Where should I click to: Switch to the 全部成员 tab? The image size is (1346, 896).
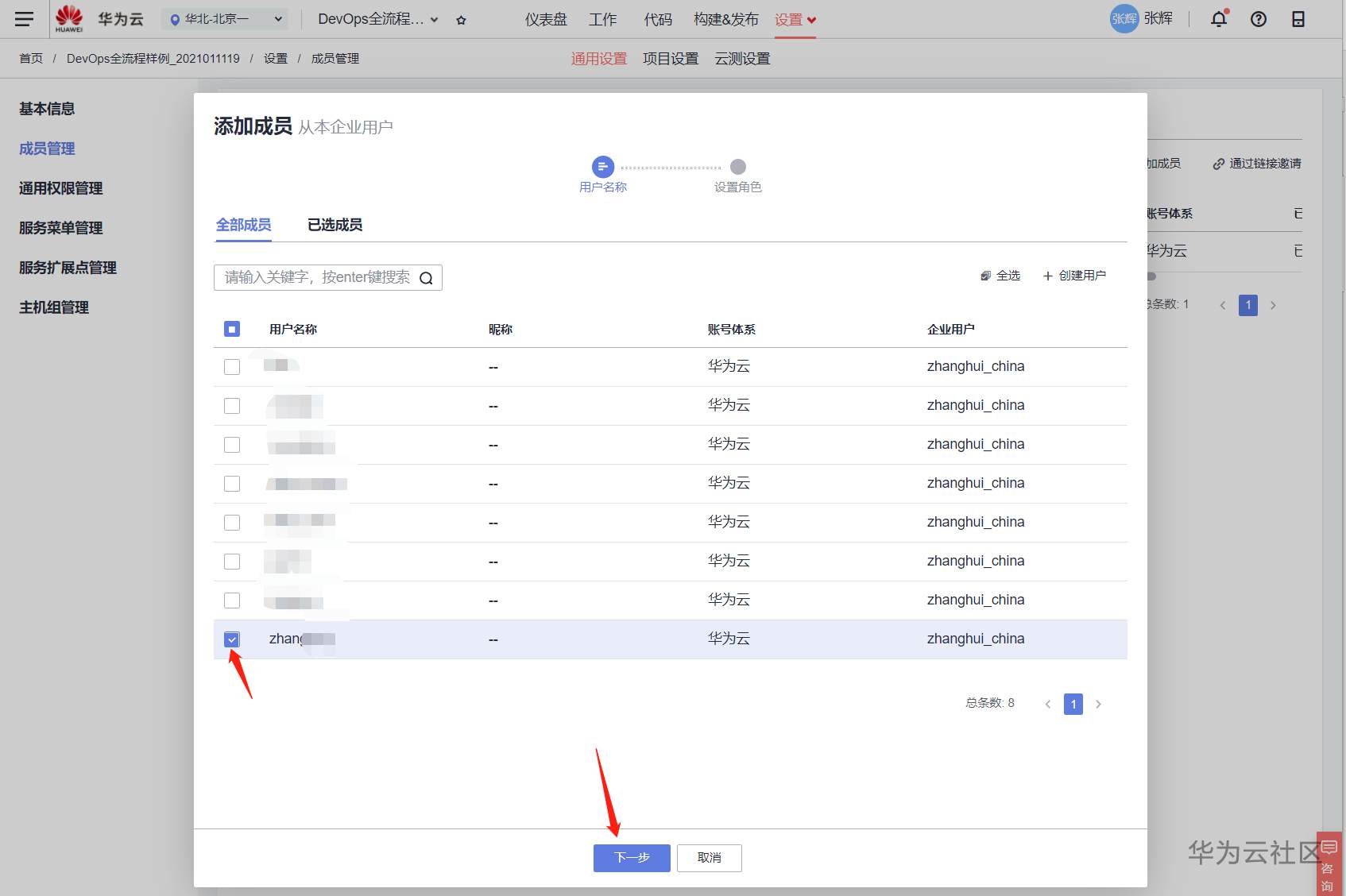click(244, 225)
